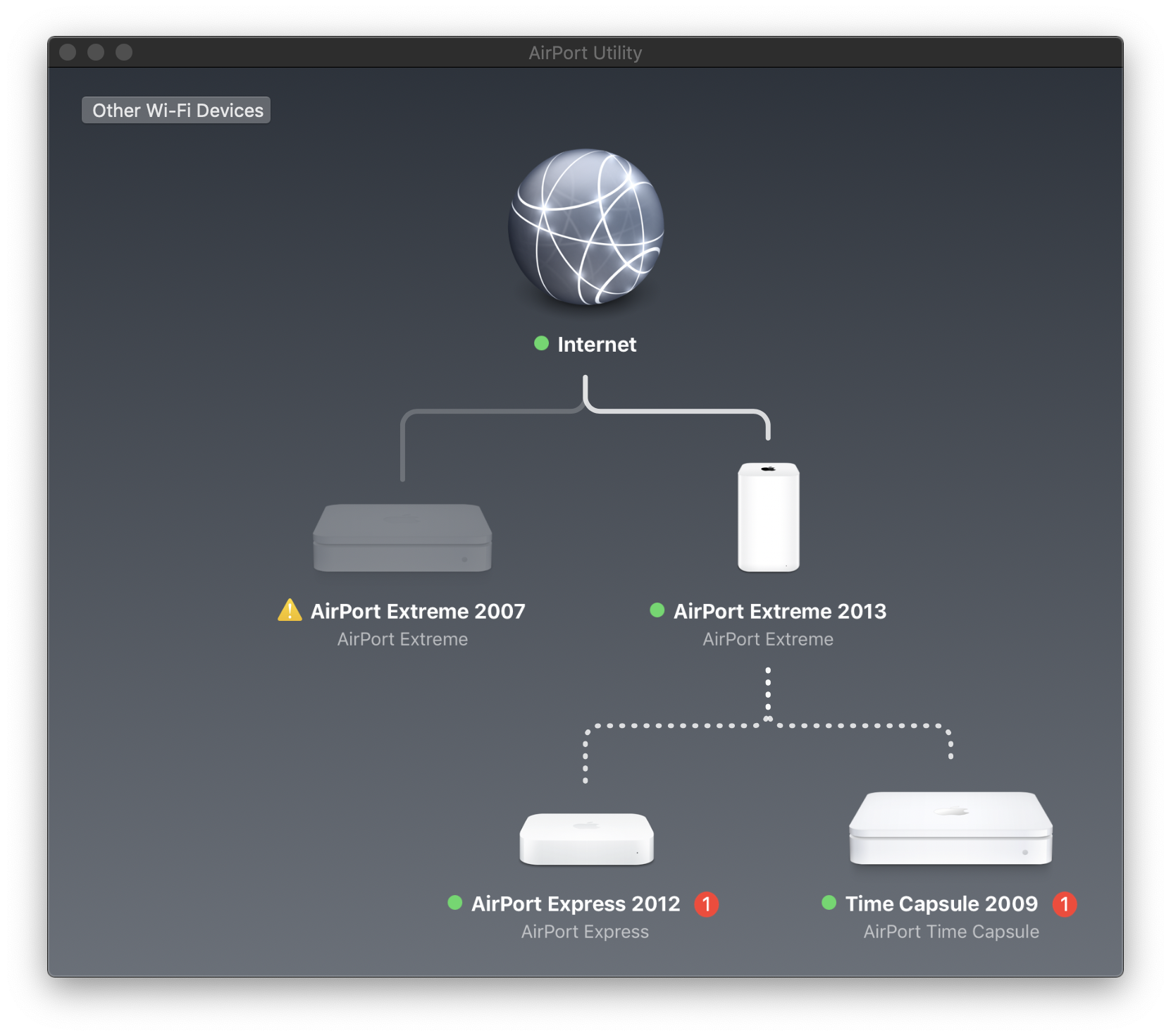This screenshot has height=1036, width=1171.
Task: Select the Time Capsule 2009 device icon
Action: [x=950, y=828]
